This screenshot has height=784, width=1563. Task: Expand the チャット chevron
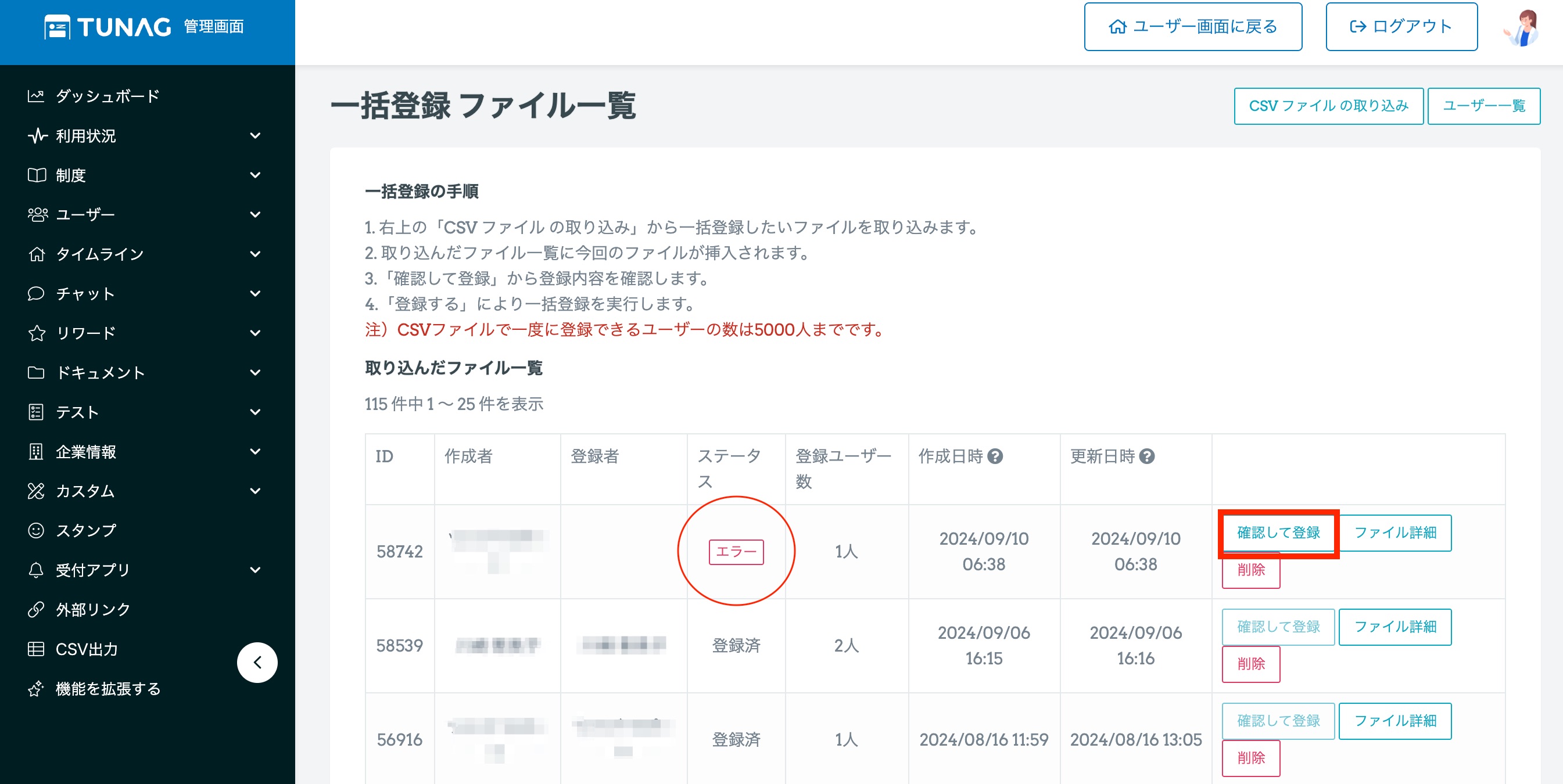point(256,293)
